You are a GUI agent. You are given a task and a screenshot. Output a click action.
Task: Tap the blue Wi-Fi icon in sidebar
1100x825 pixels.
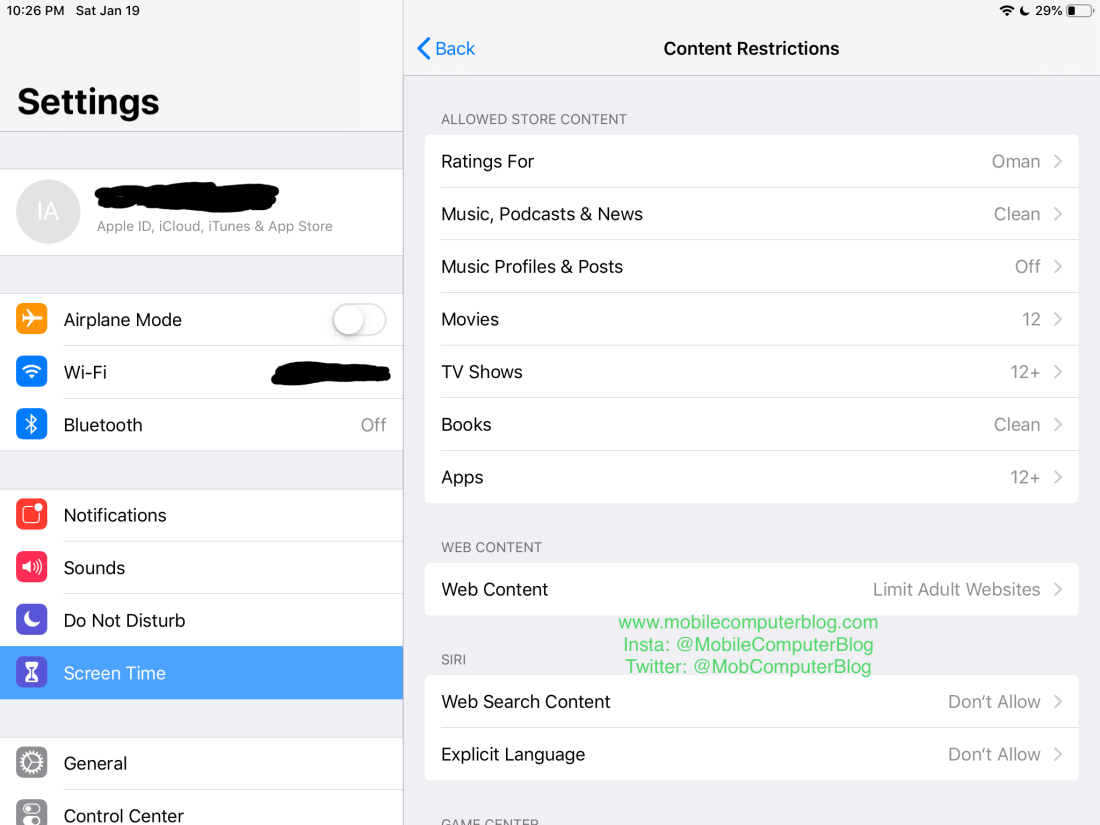32,372
